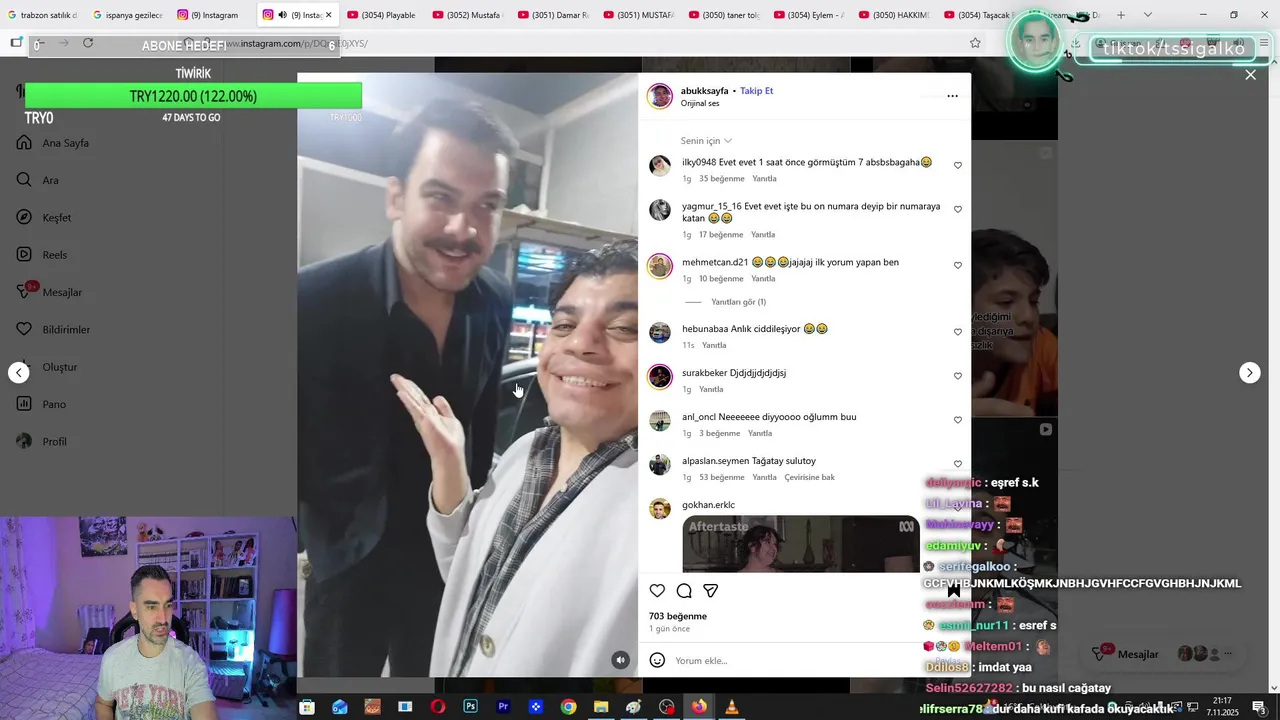
Task: Open Mesajlar in sidebar
Action: [x=49, y=292]
